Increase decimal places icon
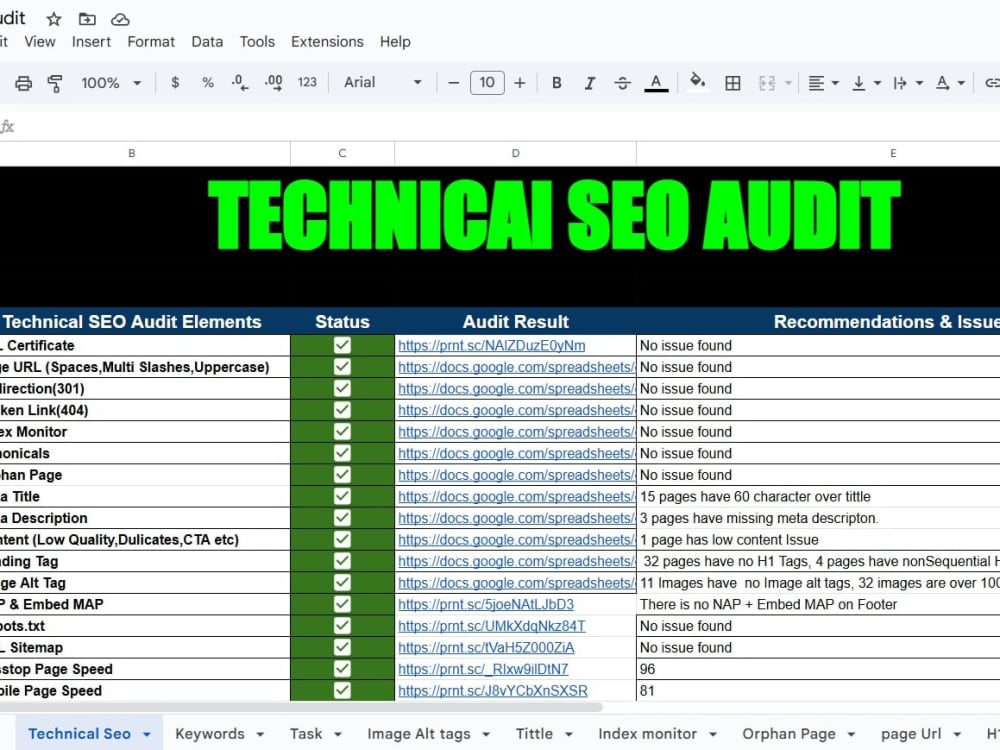1000x750 pixels. pyautogui.click(x=274, y=82)
